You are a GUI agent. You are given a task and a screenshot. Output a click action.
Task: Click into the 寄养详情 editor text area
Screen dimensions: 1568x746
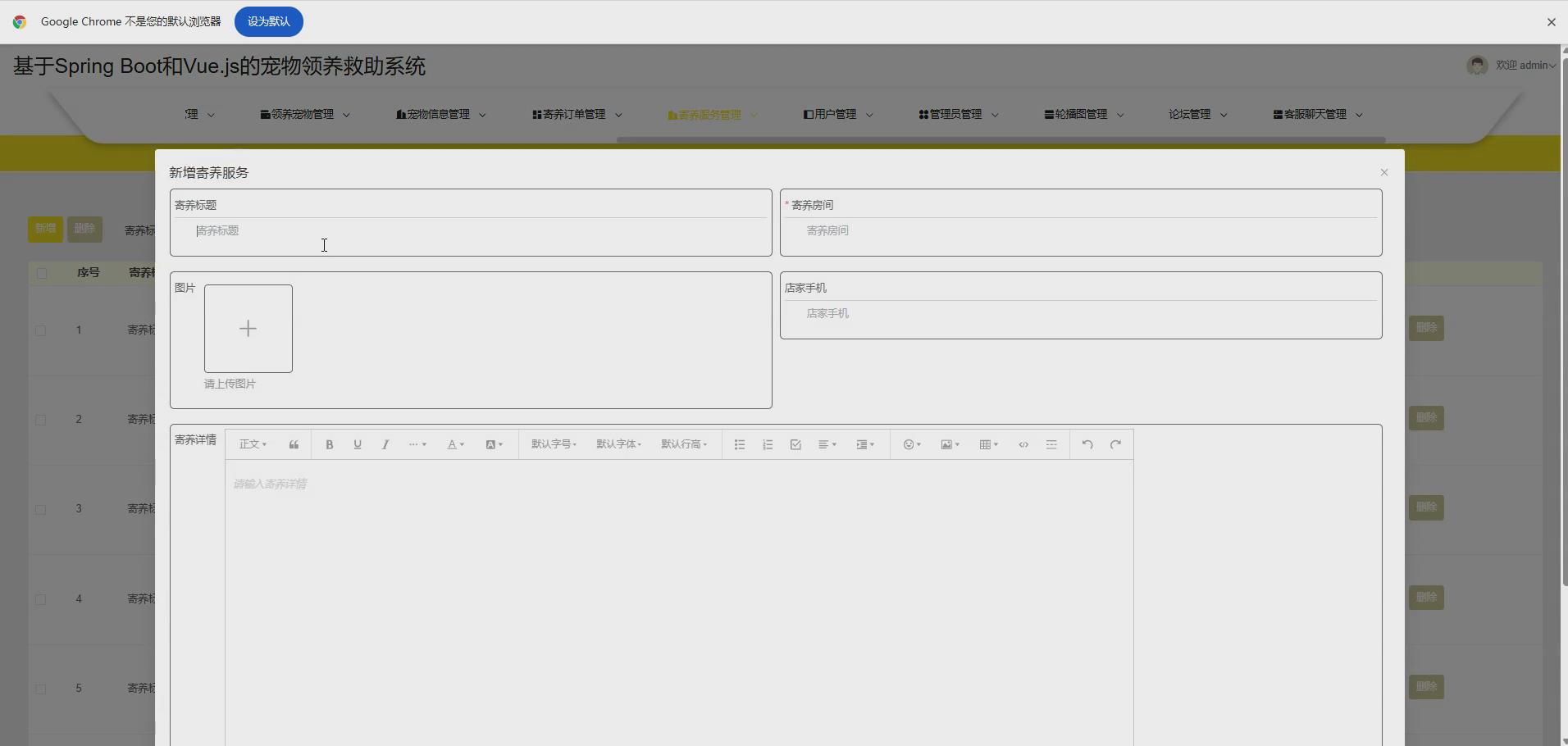[679, 603]
